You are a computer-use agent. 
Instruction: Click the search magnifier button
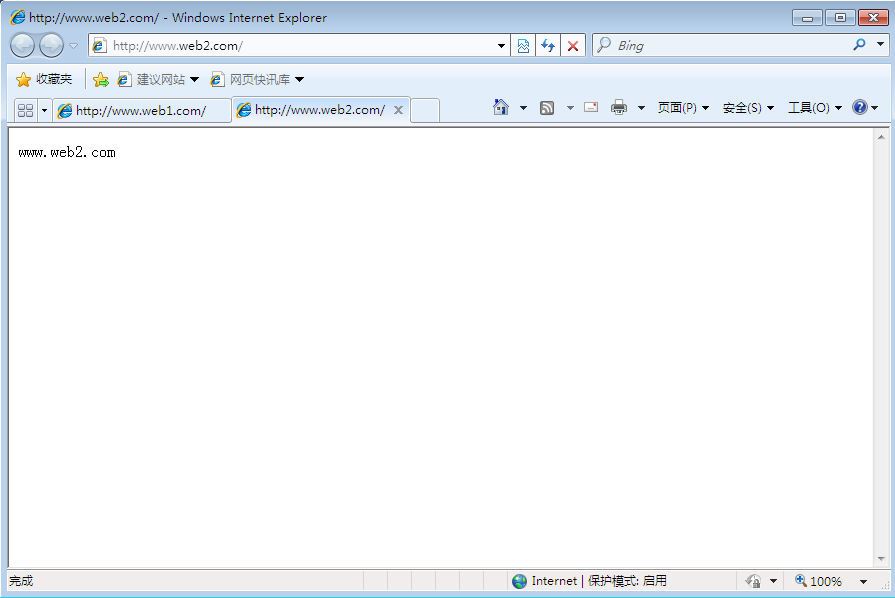tap(860, 45)
